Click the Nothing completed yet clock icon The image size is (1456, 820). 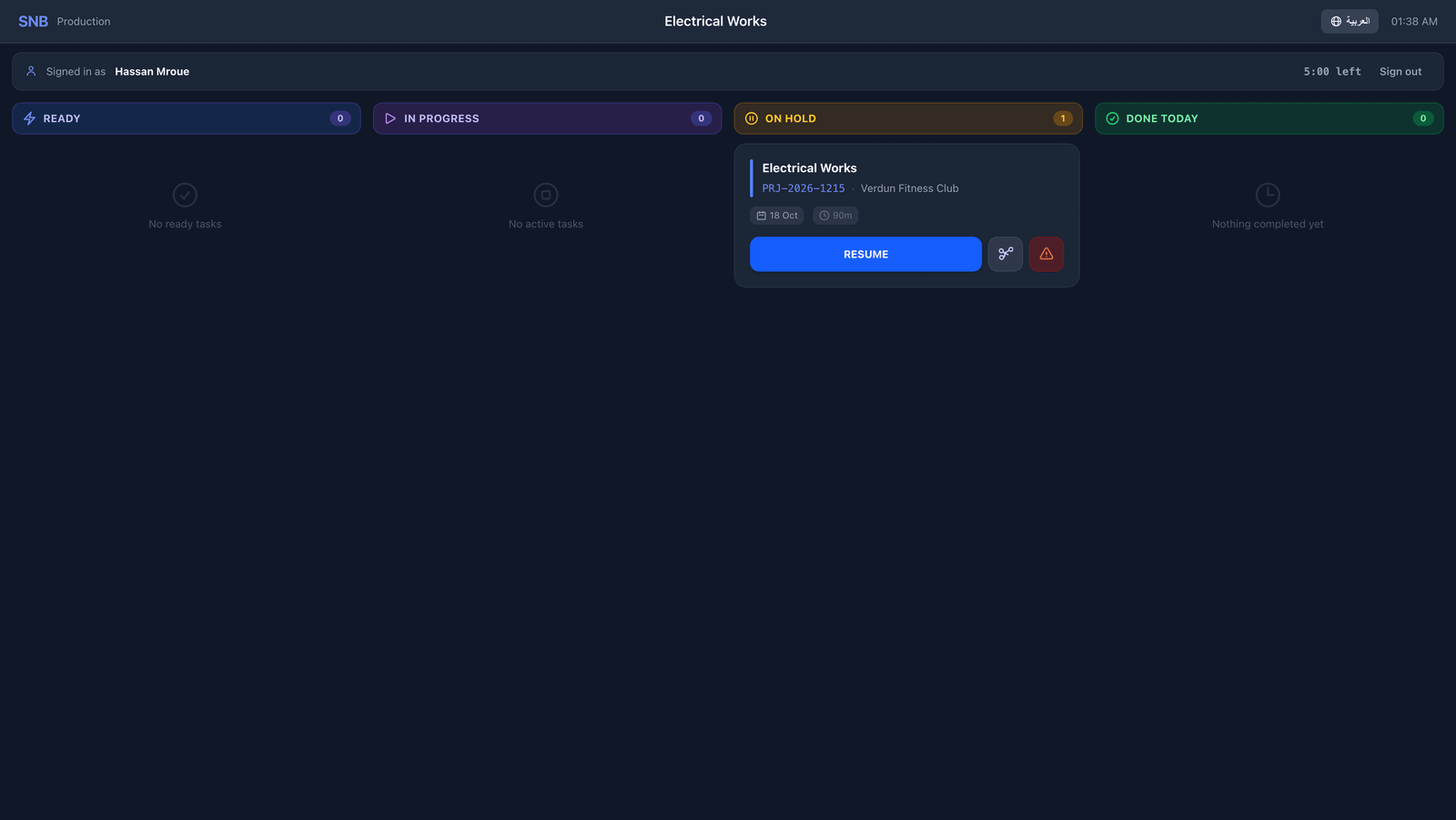[1268, 195]
